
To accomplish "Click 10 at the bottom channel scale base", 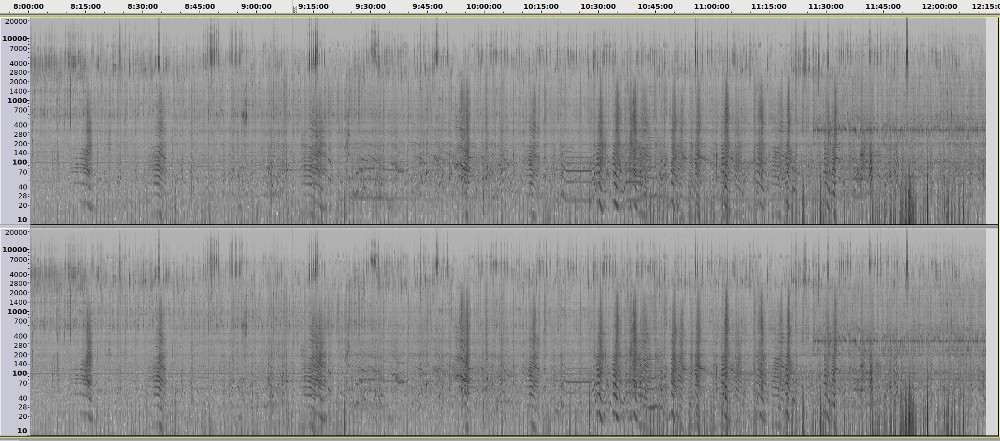I will [x=22, y=430].
